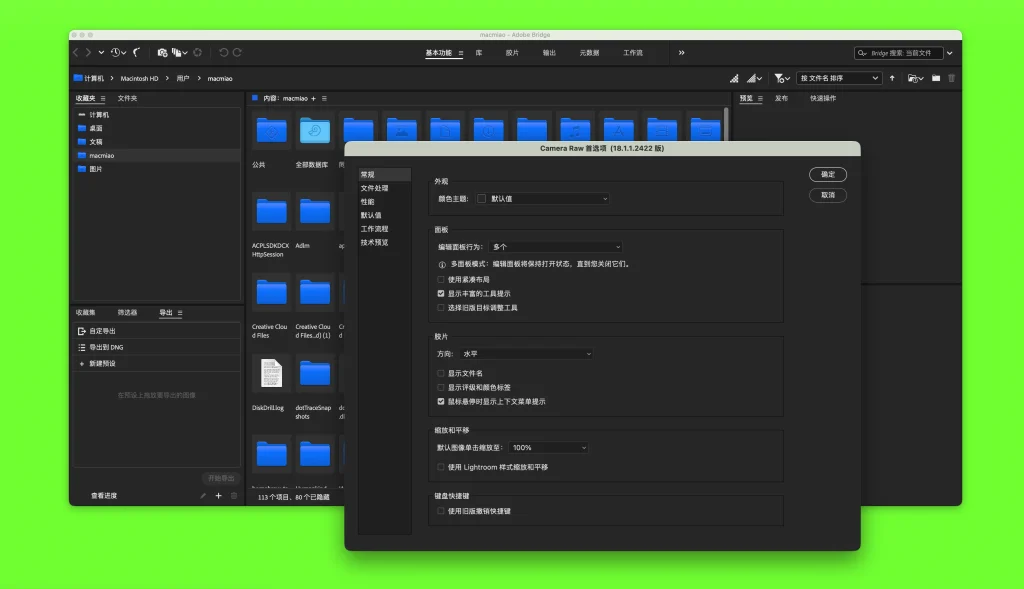This screenshot has height=589, width=1024.
Task: Click the 确定 button
Action: click(828, 174)
